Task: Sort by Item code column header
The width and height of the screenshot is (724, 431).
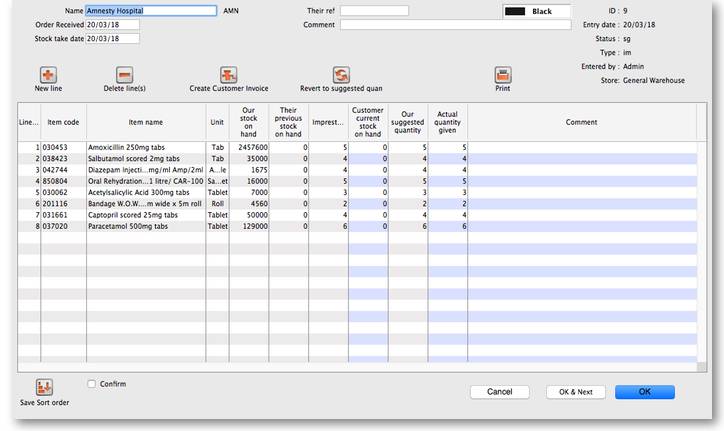Action: point(63,123)
